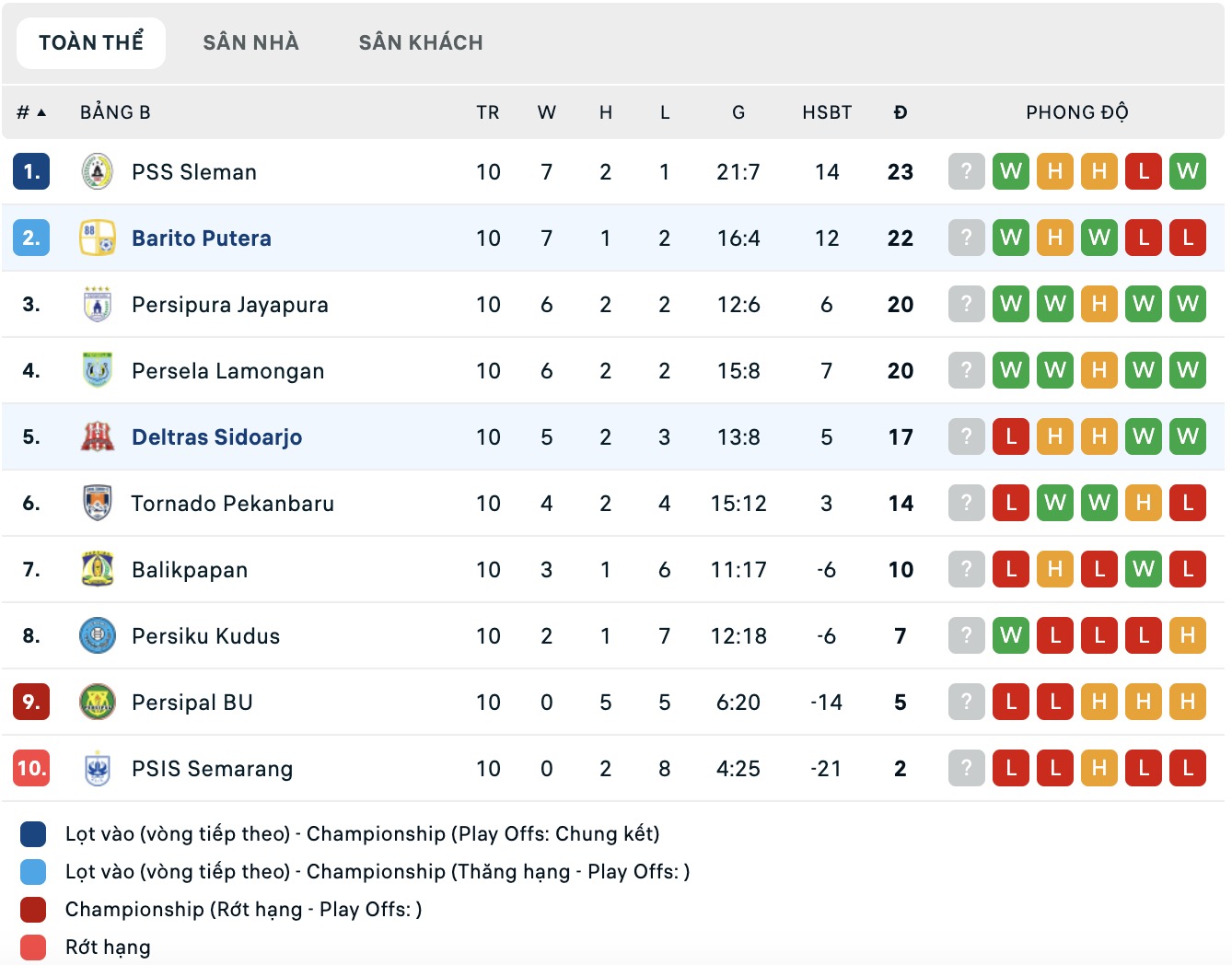Click the upcoming match question mark for PSS Sleman
The height and width of the screenshot is (965, 1232).
[x=966, y=171]
